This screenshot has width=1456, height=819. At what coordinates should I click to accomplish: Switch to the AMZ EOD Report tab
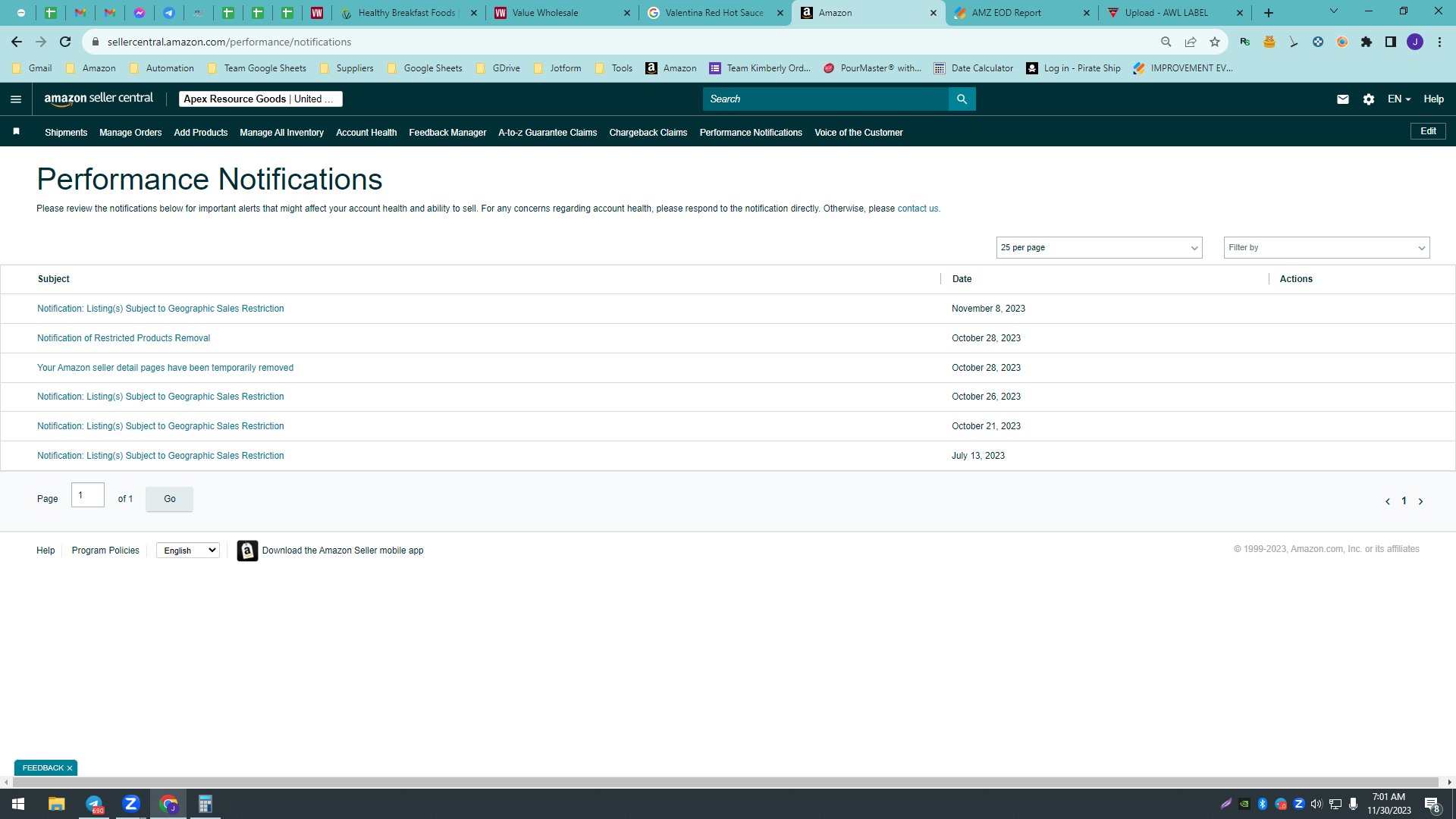(x=1021, y=13)
